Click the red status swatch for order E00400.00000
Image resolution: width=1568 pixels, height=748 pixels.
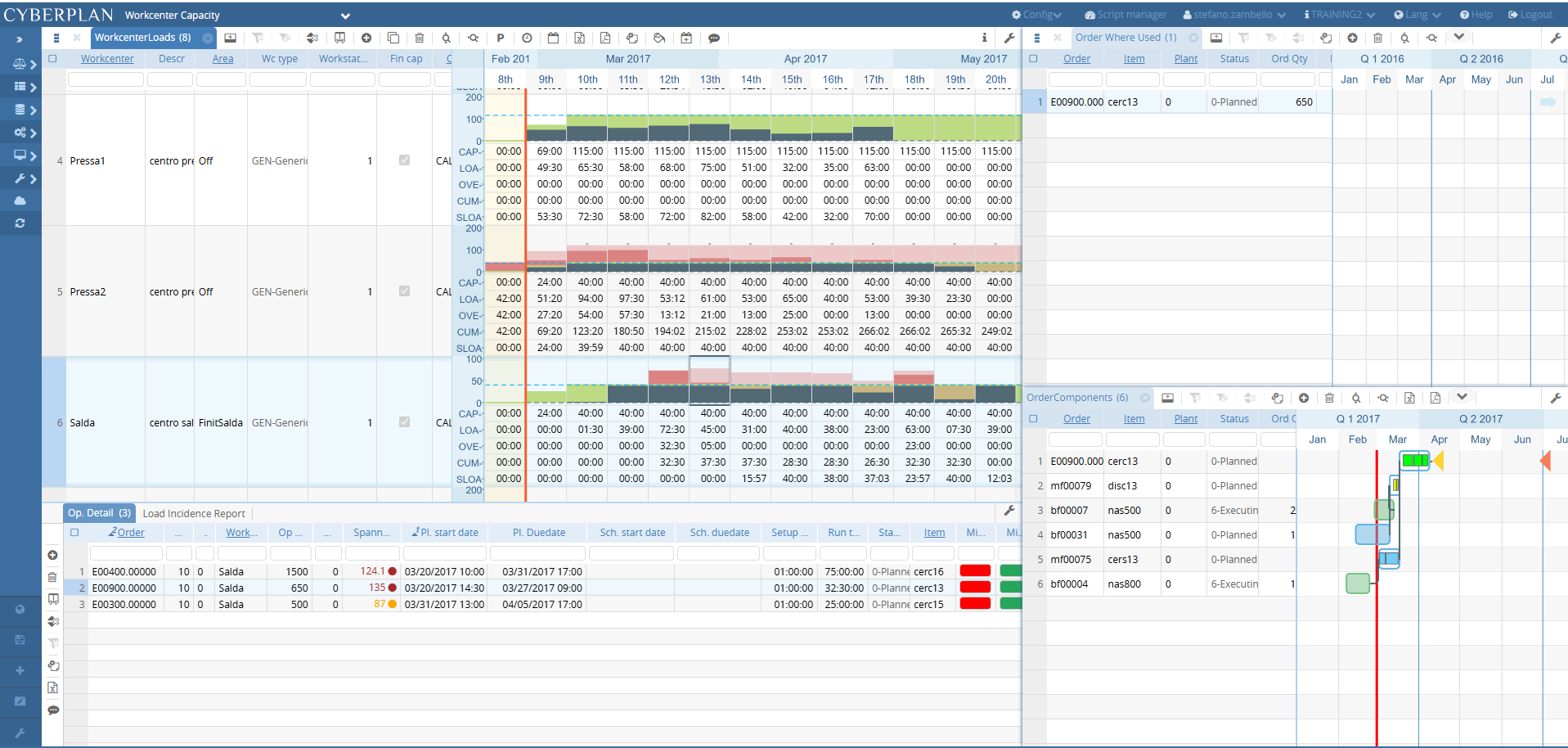(x=973, y=571)
